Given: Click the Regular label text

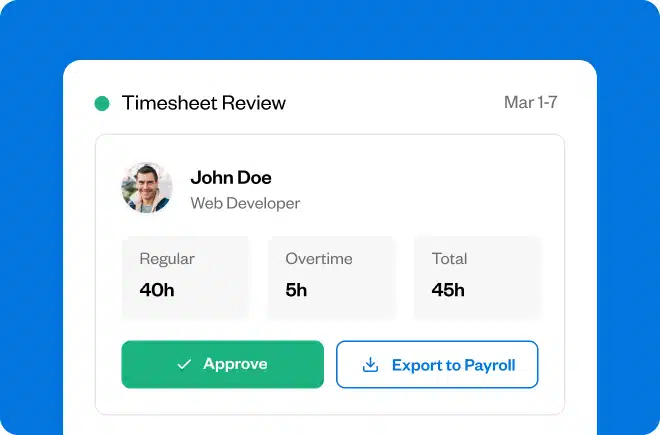Looking at the screenshot, I should point(166,259).
